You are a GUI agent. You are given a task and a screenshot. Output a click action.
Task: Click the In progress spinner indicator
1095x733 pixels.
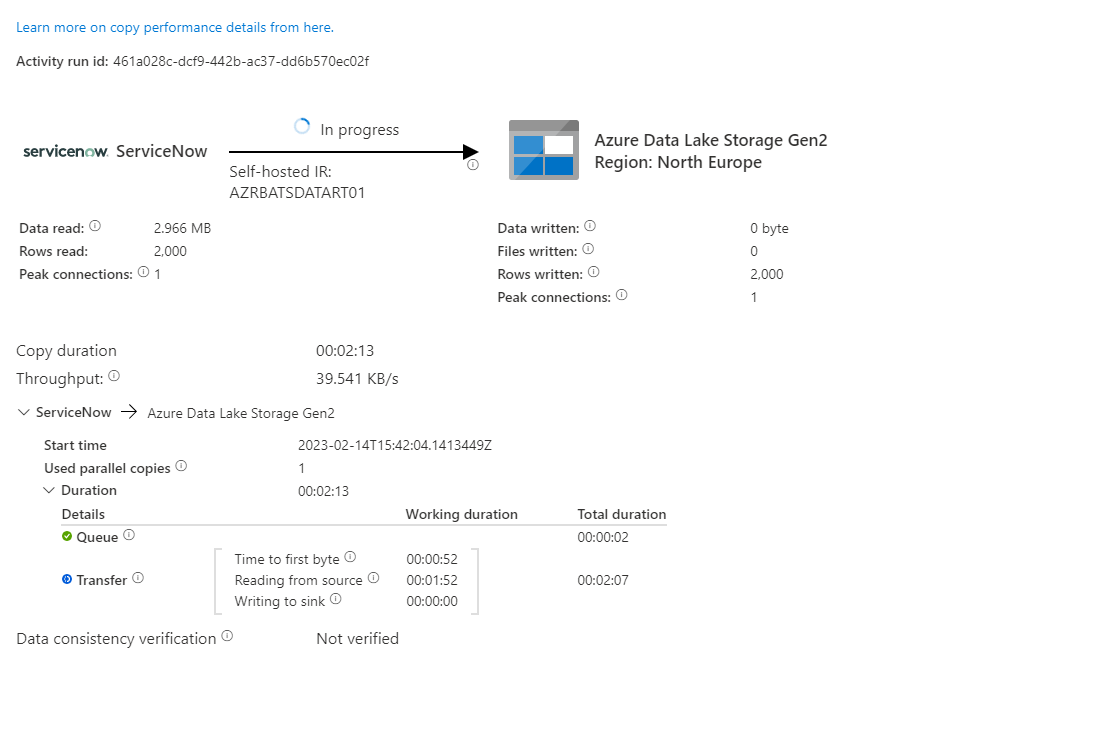(302, 125)
